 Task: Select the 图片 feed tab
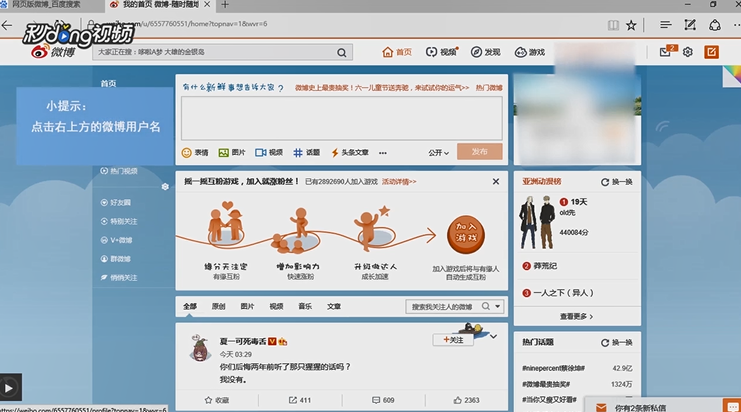coord(247,307)
